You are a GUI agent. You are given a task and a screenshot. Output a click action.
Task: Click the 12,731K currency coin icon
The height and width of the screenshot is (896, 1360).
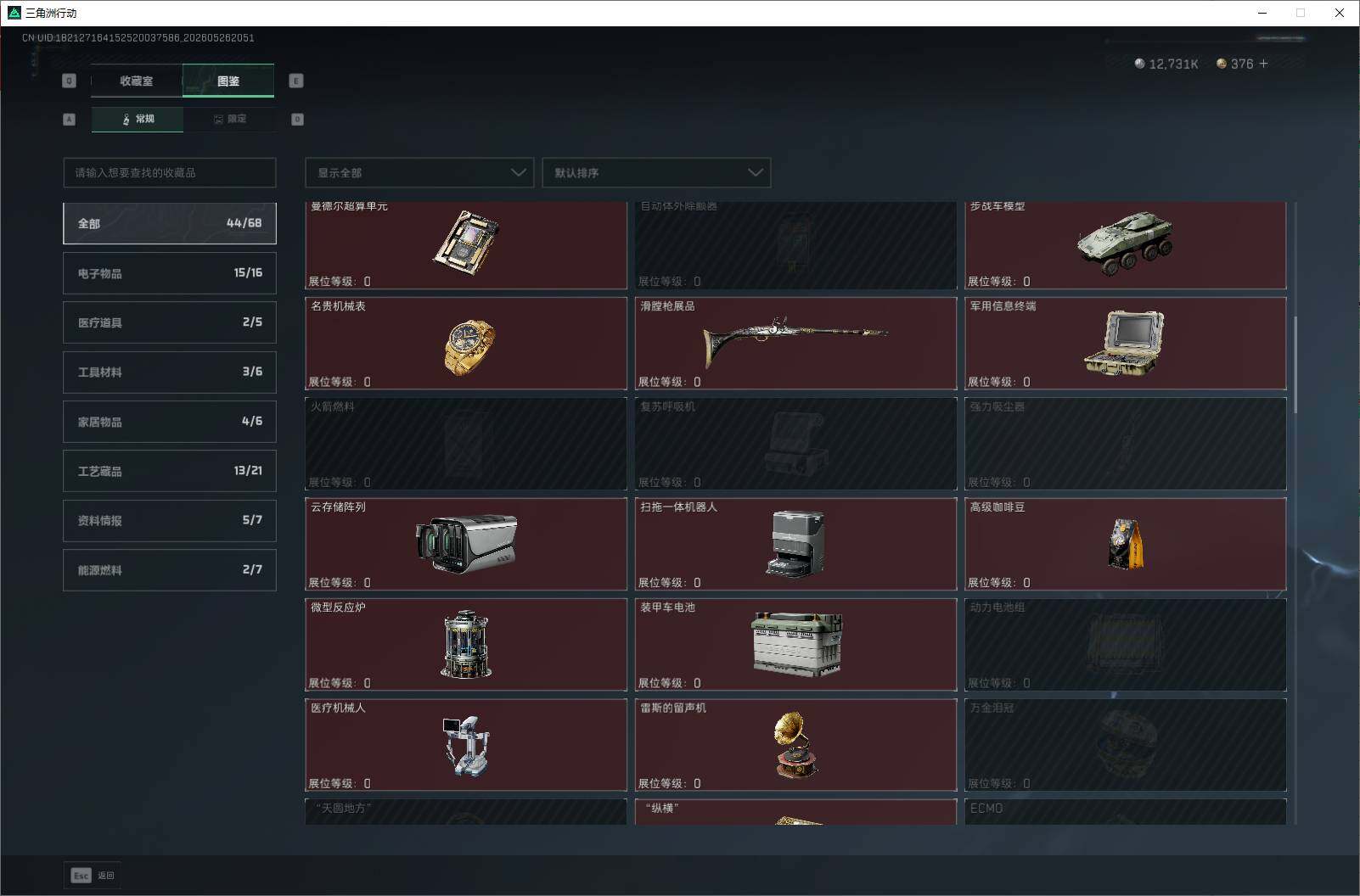pos(1139,64)
